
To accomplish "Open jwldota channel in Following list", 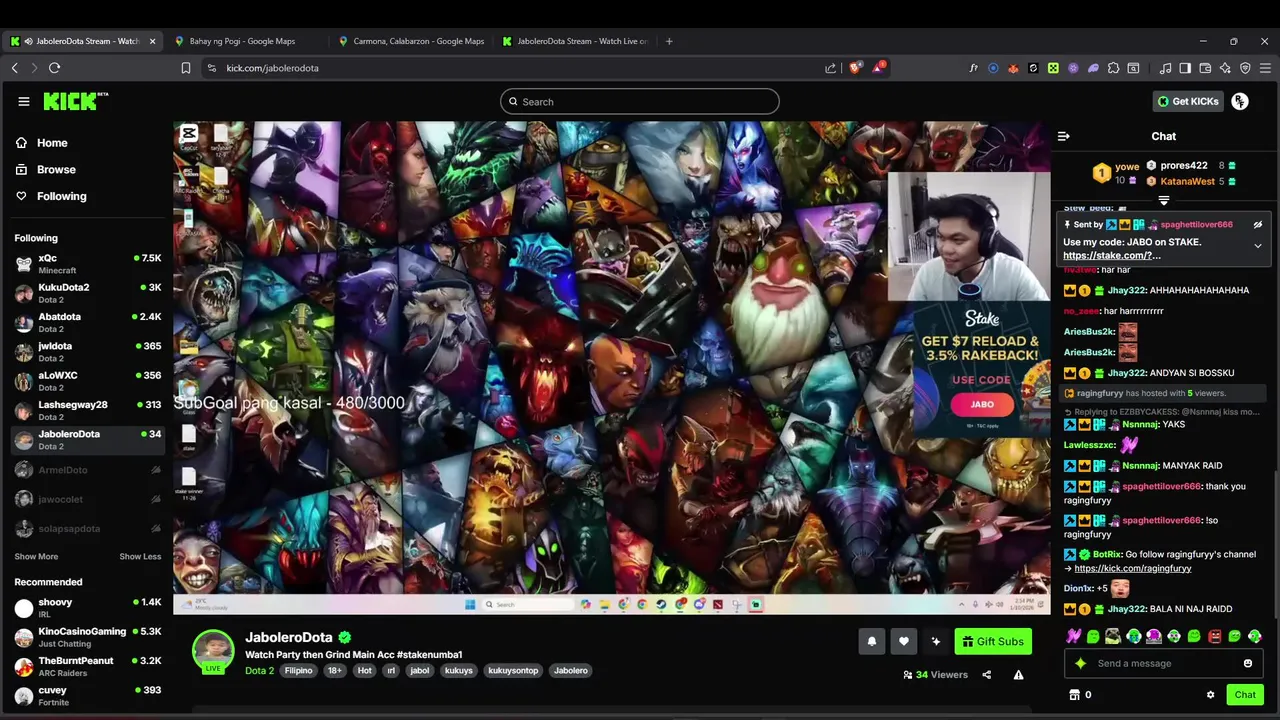I will click(87, 352).
